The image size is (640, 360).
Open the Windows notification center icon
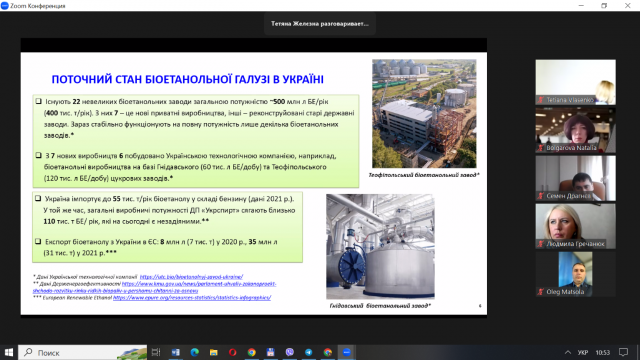pos(623,352)
